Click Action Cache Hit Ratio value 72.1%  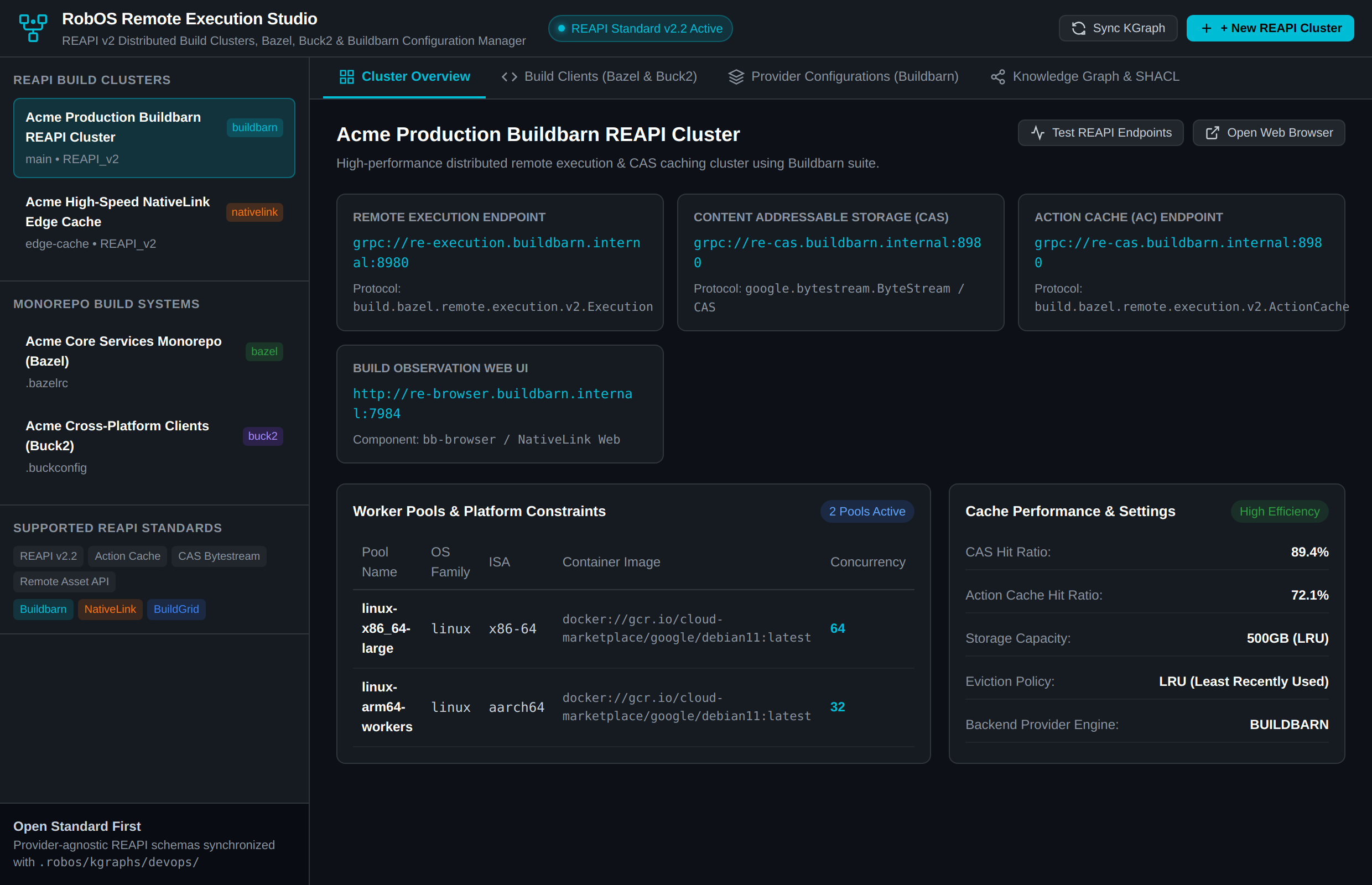pos(1309,595)
